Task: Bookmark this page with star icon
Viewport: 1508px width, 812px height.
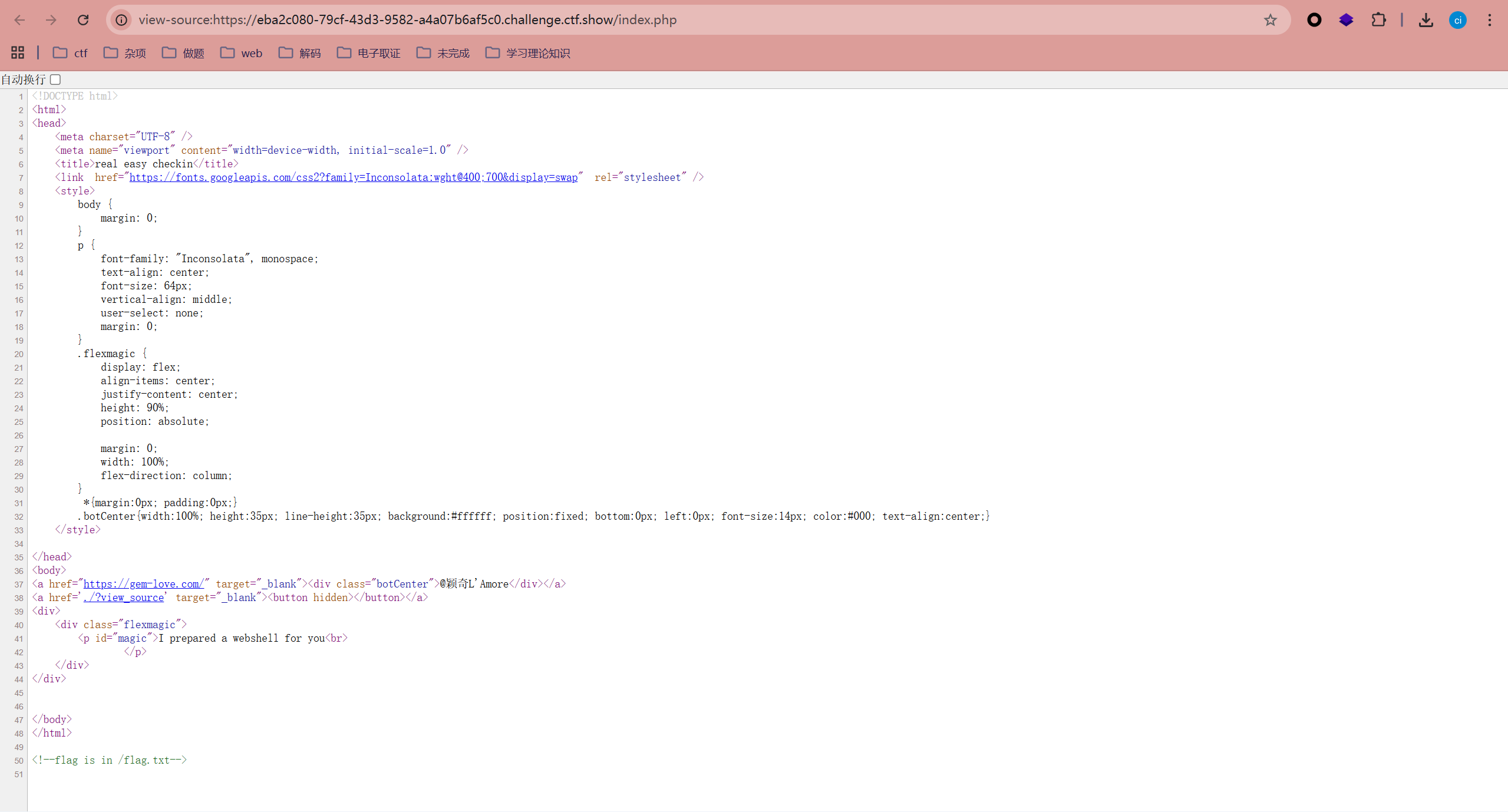Action: click(1270, 20)
